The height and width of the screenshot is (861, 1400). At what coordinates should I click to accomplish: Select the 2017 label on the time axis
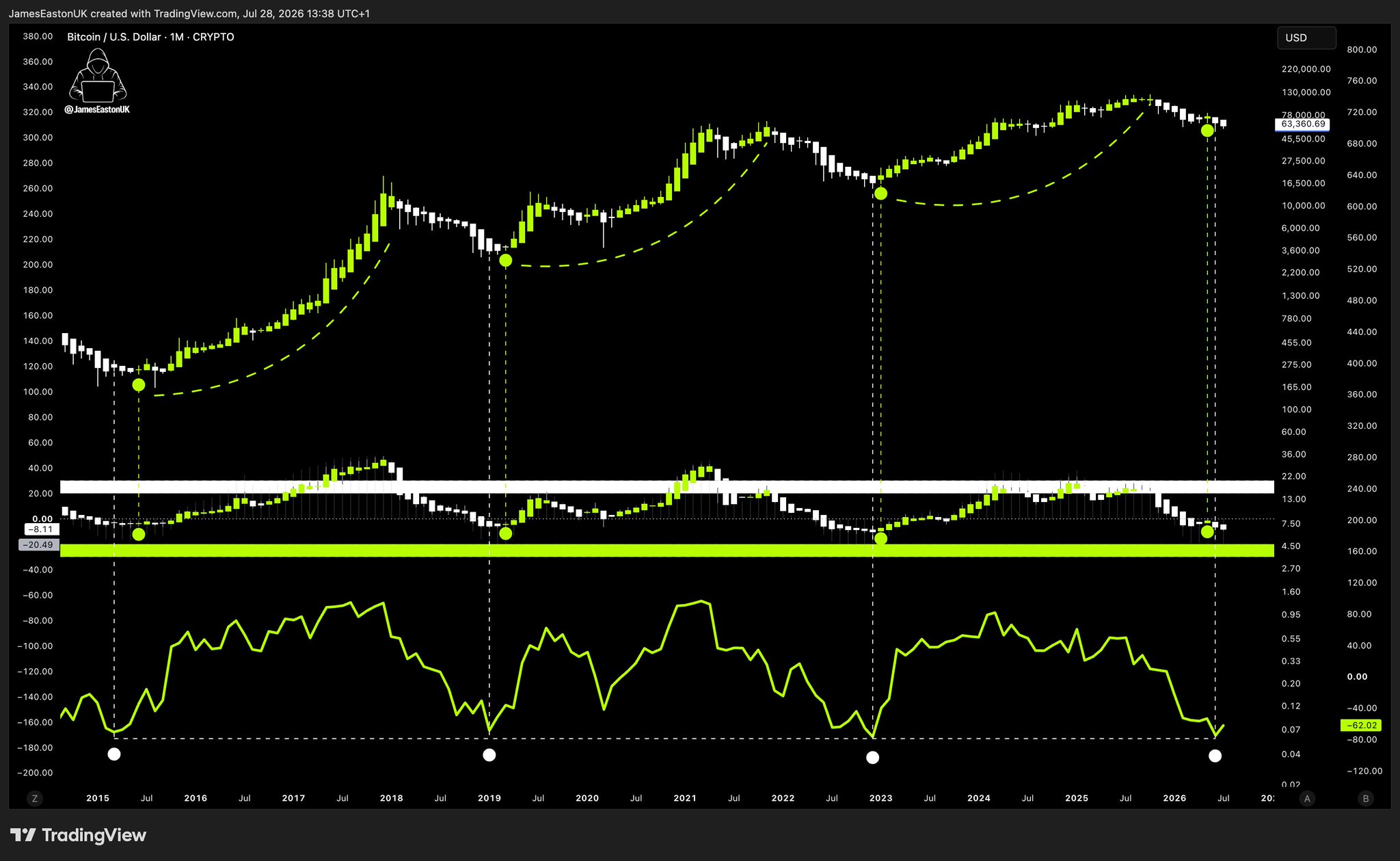tap(293, 798)
